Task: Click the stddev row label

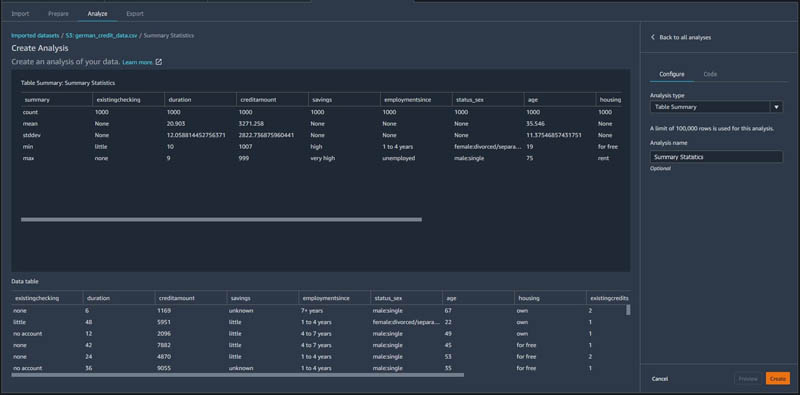Action: click(x=31, y=135)
